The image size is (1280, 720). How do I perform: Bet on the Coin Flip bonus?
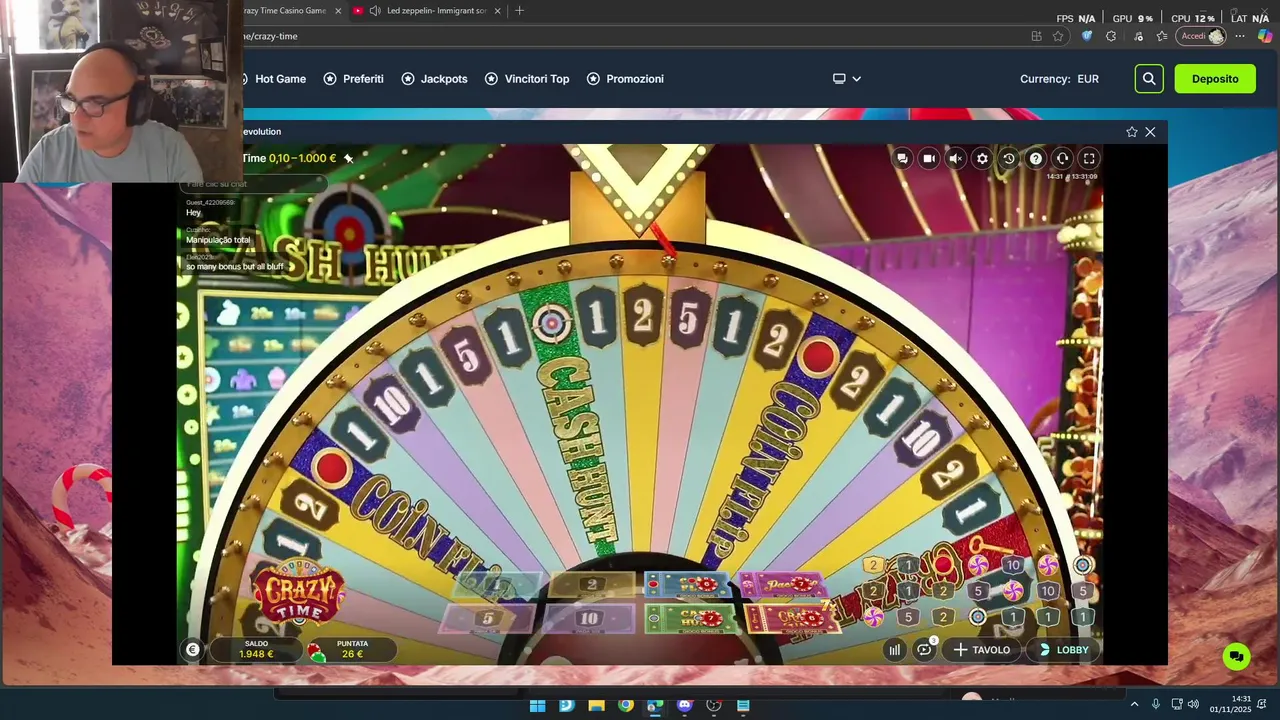(x=690, y=585)
